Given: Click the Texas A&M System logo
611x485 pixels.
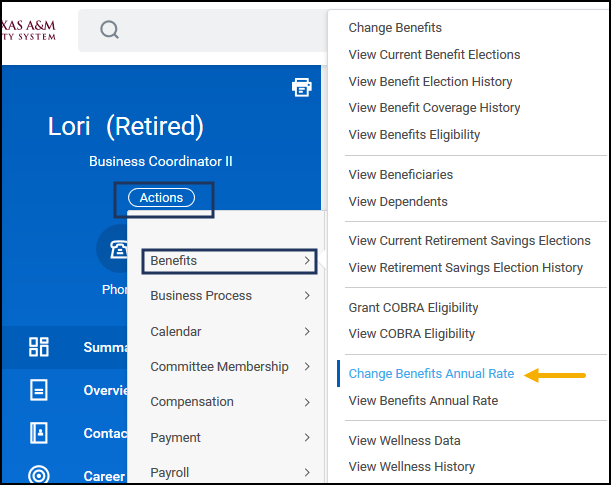Looking at the screenshot, I should pyautogui.click(x=30, y=30).
